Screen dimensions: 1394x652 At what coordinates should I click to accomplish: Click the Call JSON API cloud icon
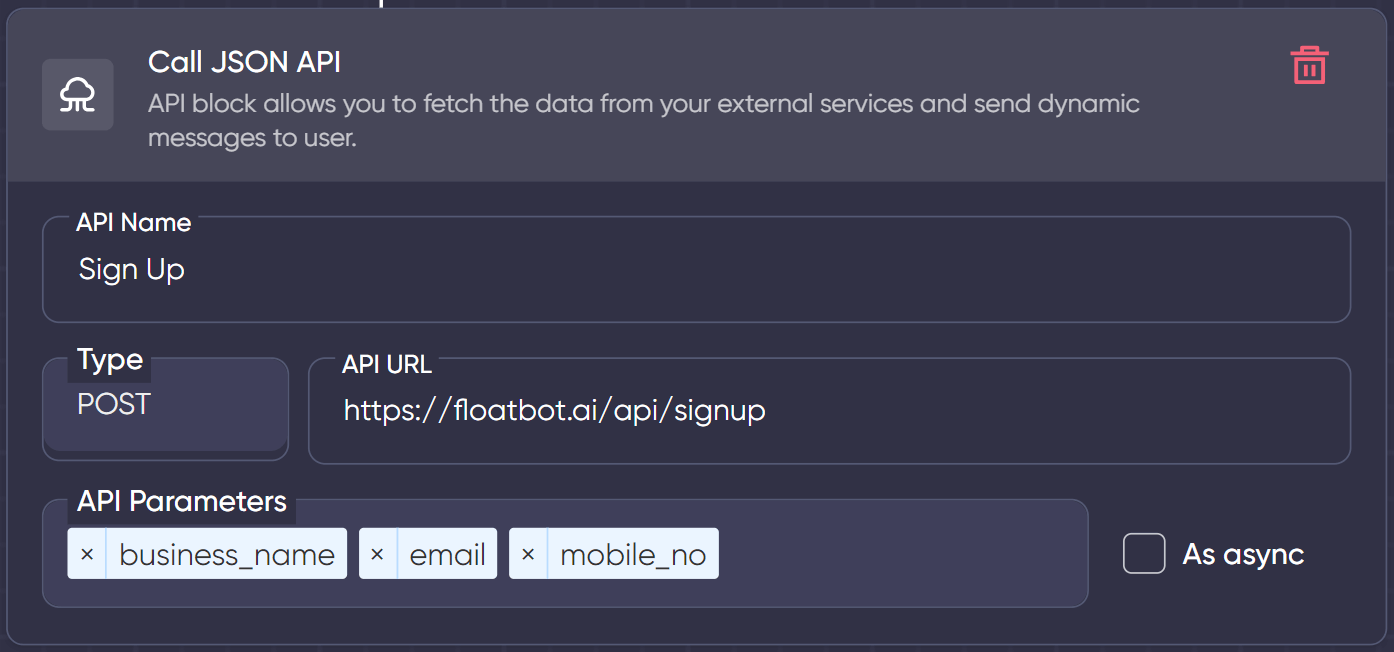(x=77, y=95)
